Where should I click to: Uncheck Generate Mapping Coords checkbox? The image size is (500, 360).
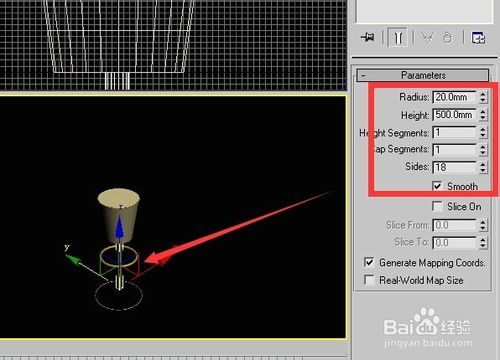tap(369, 262)
